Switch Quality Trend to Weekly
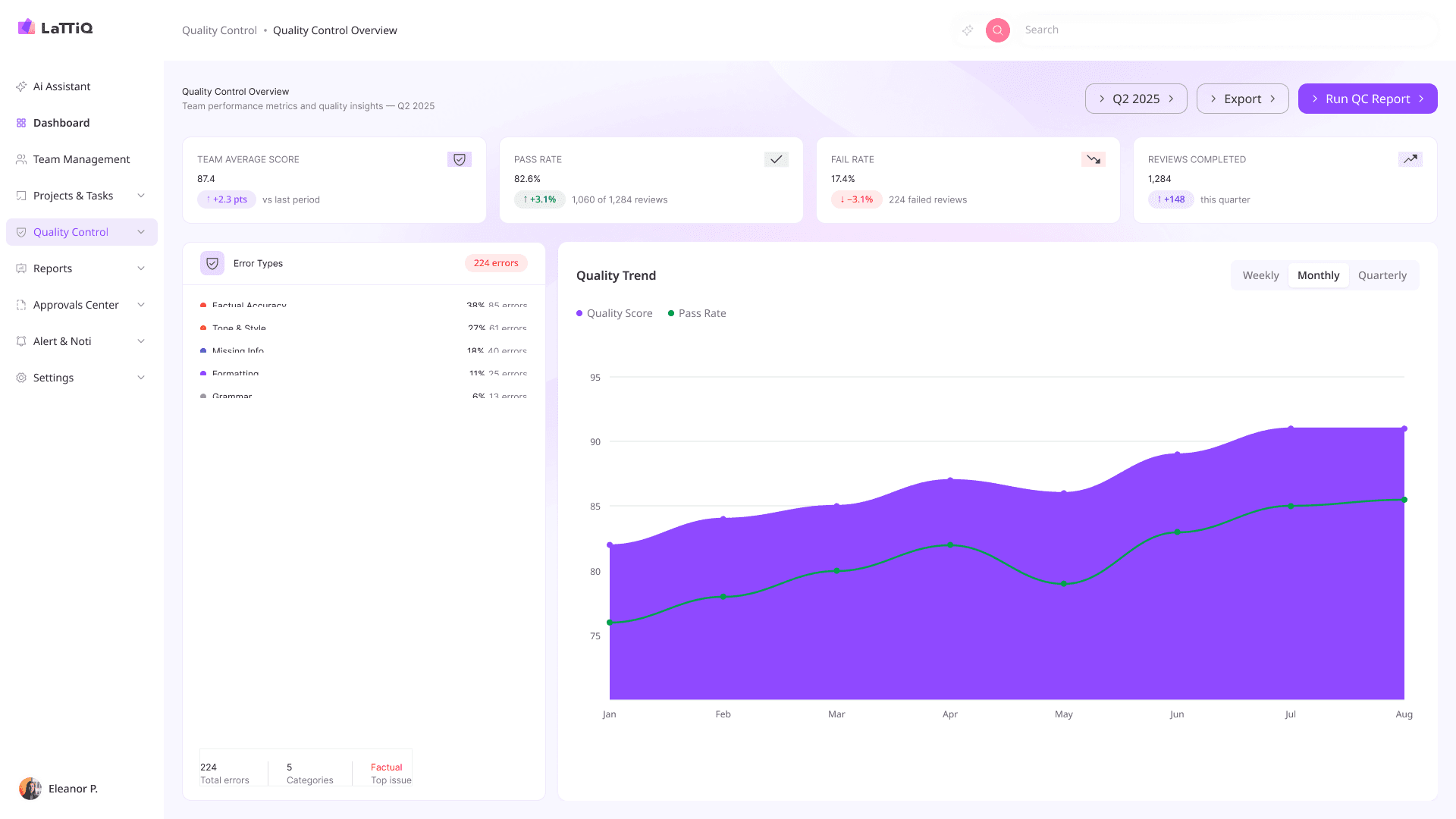Viewport: 1456px width, 819px height. 1260,275
